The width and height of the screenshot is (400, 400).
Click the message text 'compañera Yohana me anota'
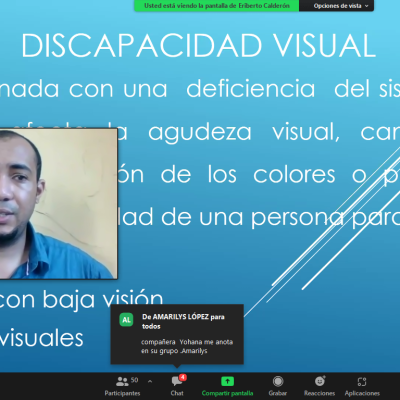(x=187, y=342)
